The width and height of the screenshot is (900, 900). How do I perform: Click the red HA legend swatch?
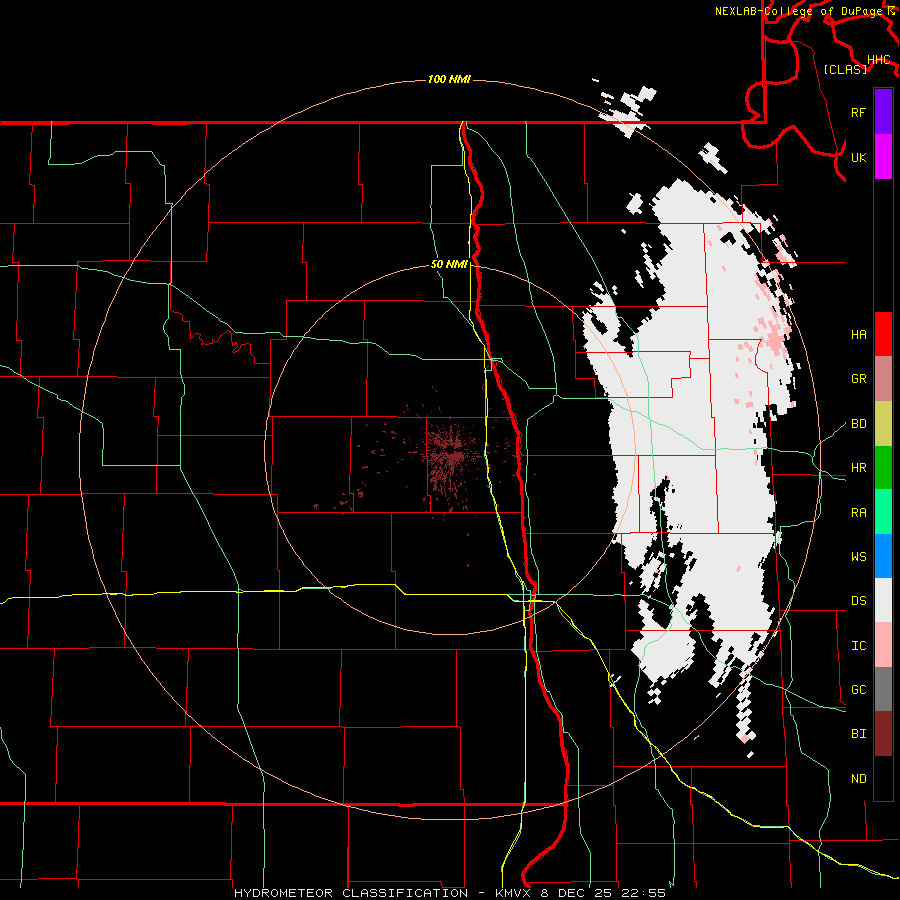(883, 334)
